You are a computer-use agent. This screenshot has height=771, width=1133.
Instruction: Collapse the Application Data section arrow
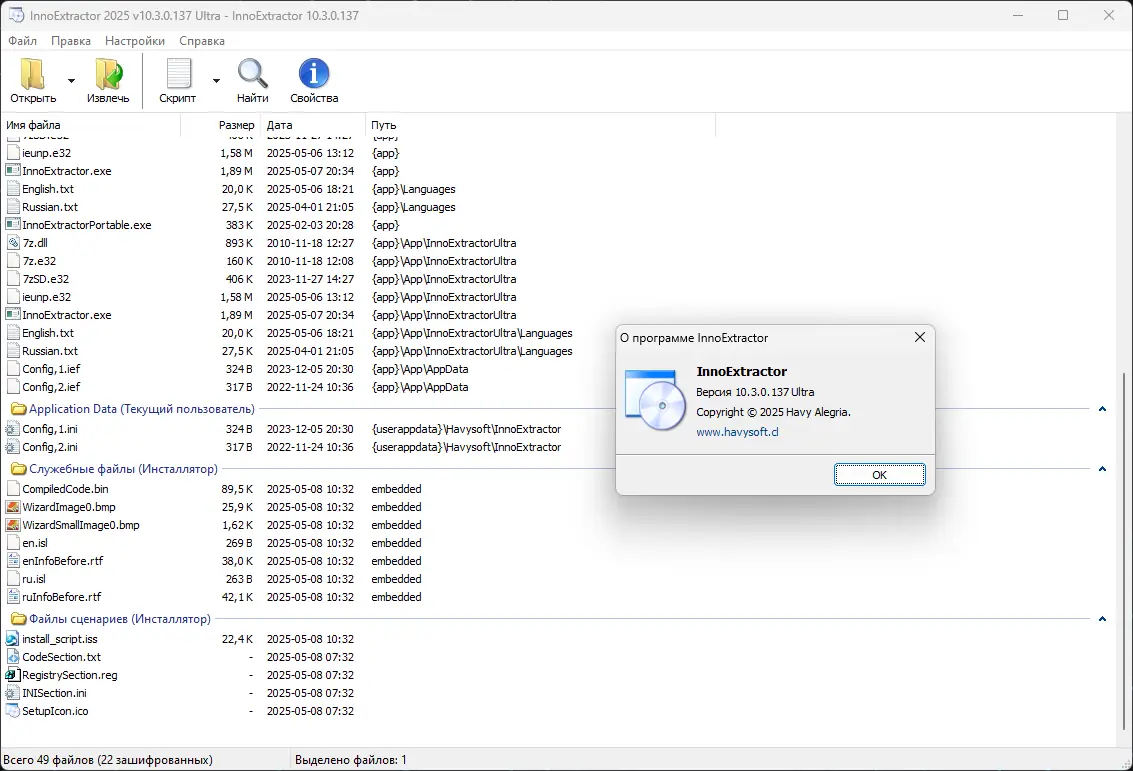tap(1102, 410)
